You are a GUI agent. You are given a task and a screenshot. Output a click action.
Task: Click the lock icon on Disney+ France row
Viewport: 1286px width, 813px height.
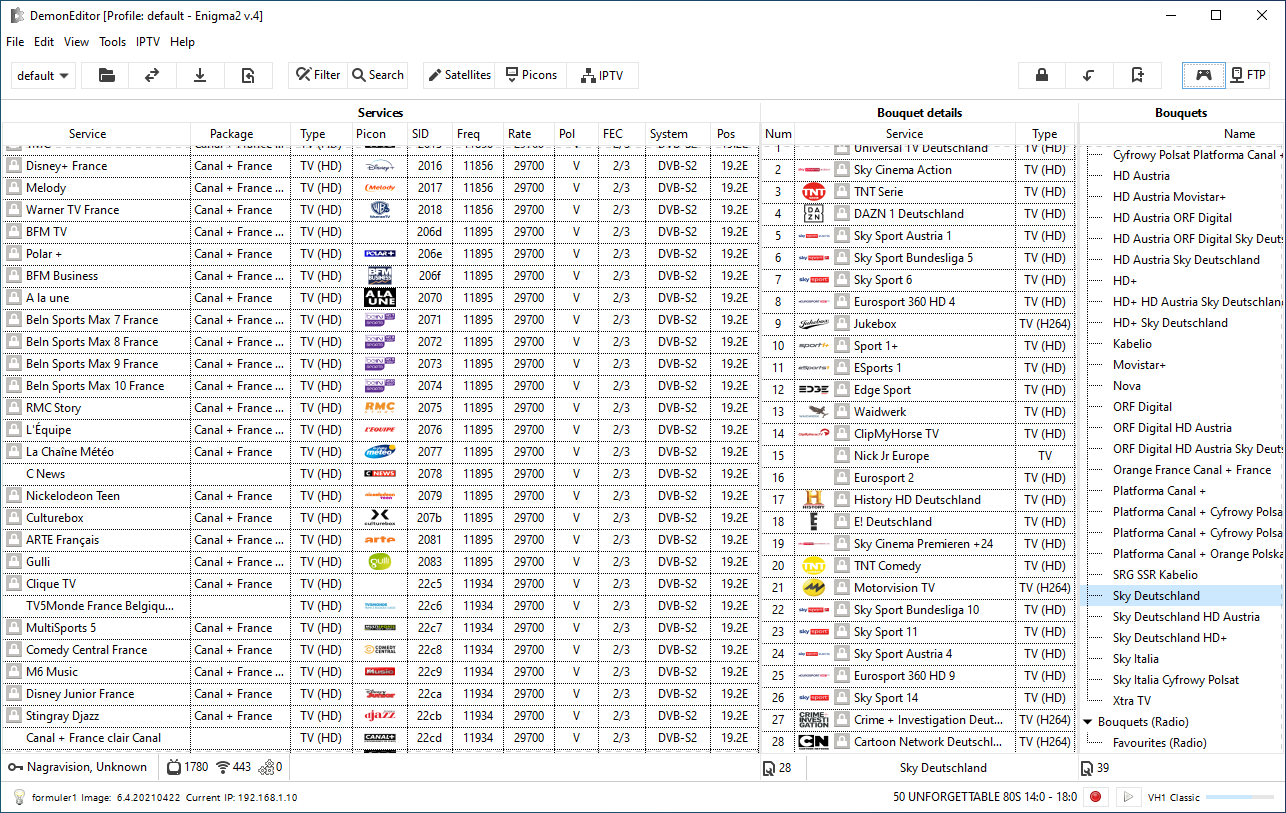14,166
